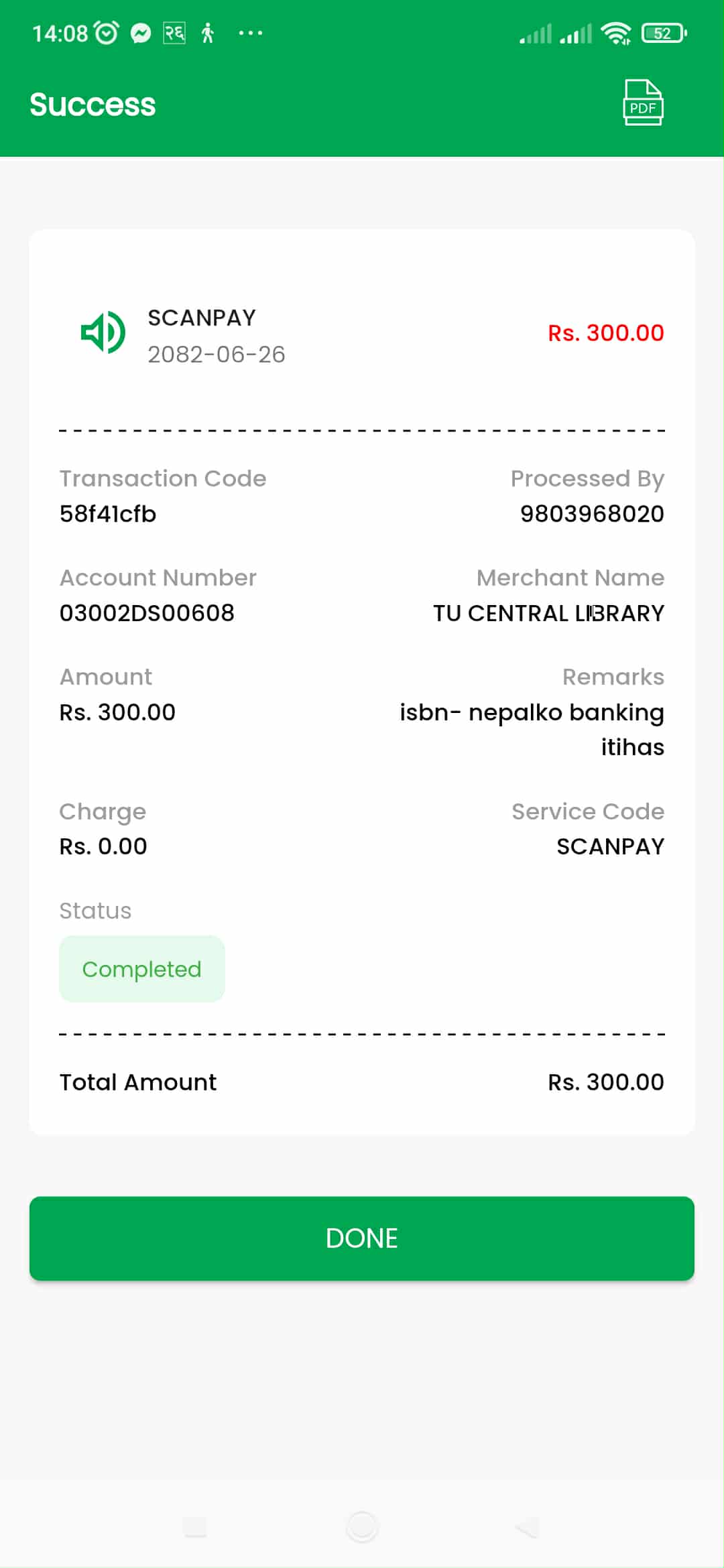Tap the Success screen title
The height and width of the screenshot is (1568, 724).
(x=93, y=105)
